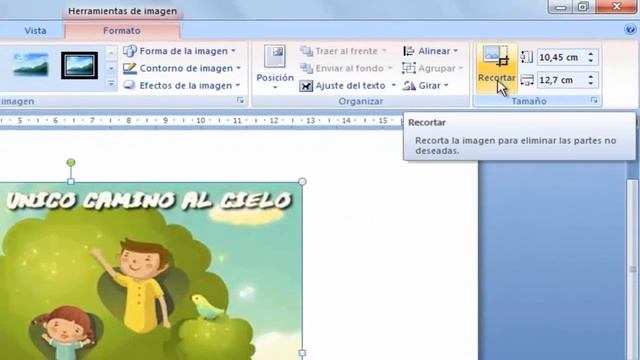Open Efectos de la imagen menu
This screenshot has width=640, height=360.
[x=182, y=85]
